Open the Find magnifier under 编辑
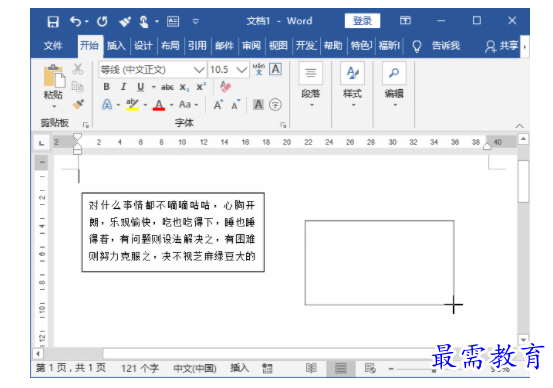Viewport: 553px width, 388px height. (x=394, y=73)
